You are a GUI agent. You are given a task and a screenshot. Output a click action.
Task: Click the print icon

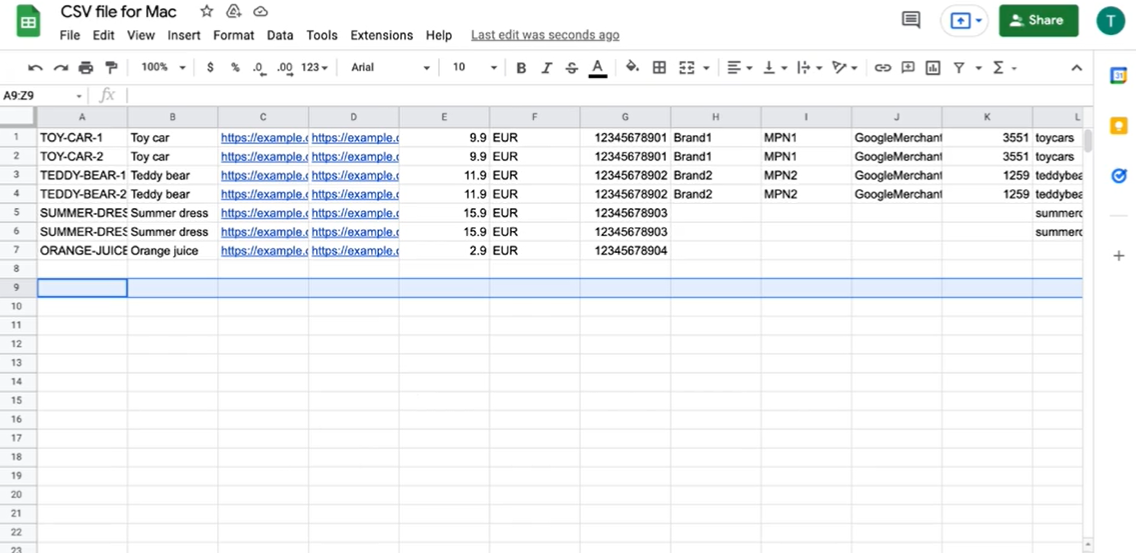86,68
